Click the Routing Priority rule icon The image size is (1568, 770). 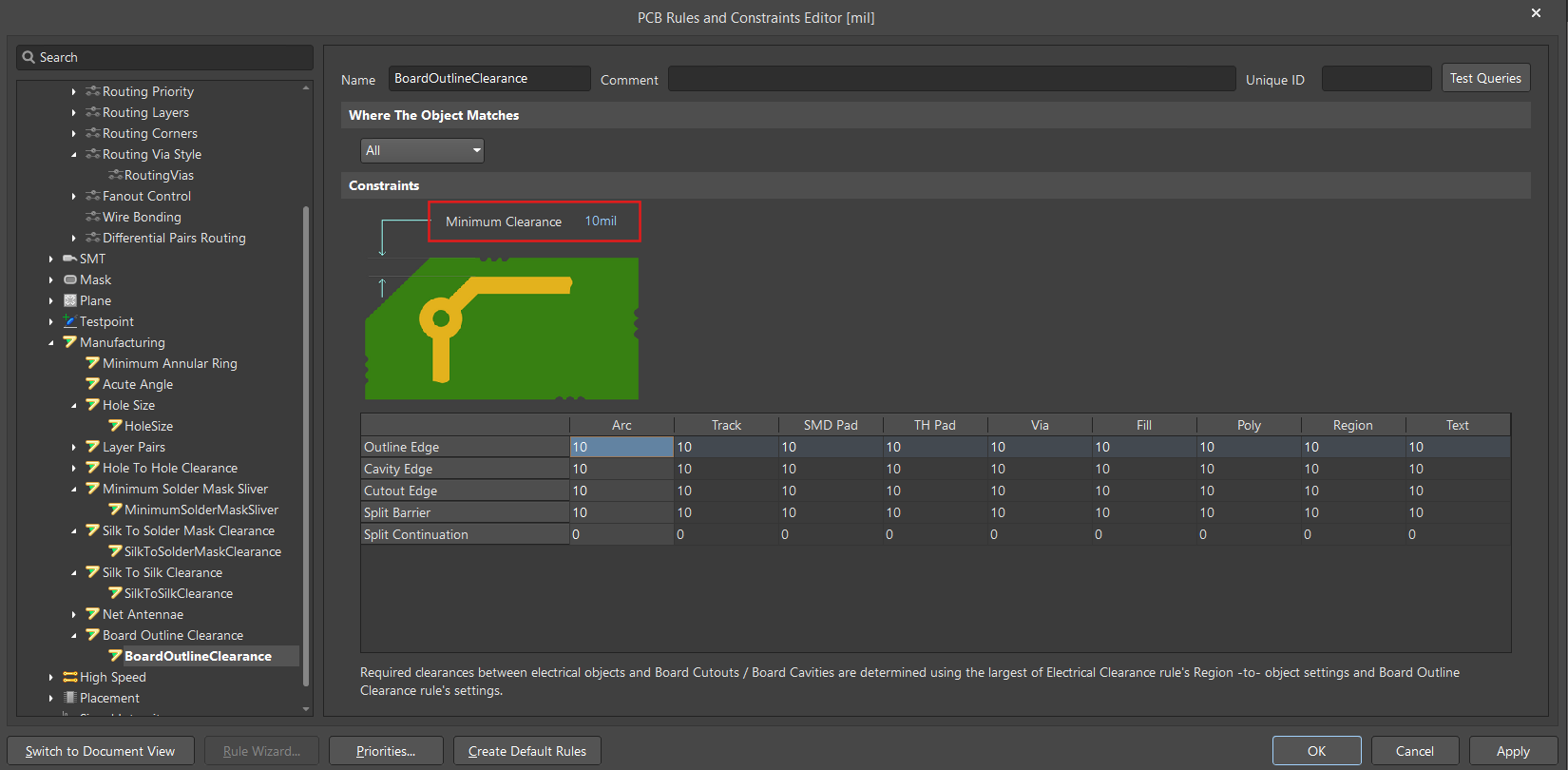[92, 91]
